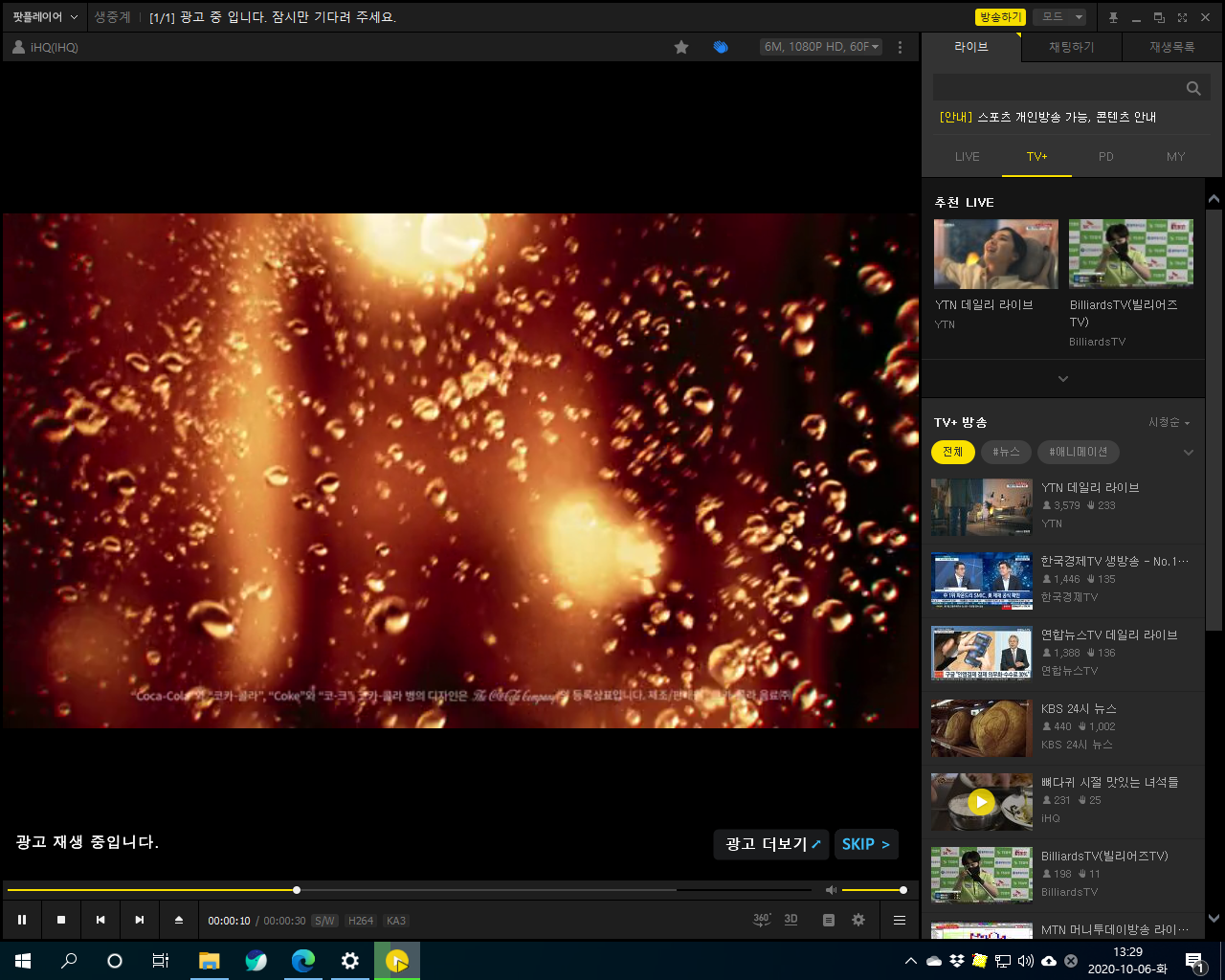Switch to the 라이브 tab
This screenshot has width=1225, height=980.
971,47
